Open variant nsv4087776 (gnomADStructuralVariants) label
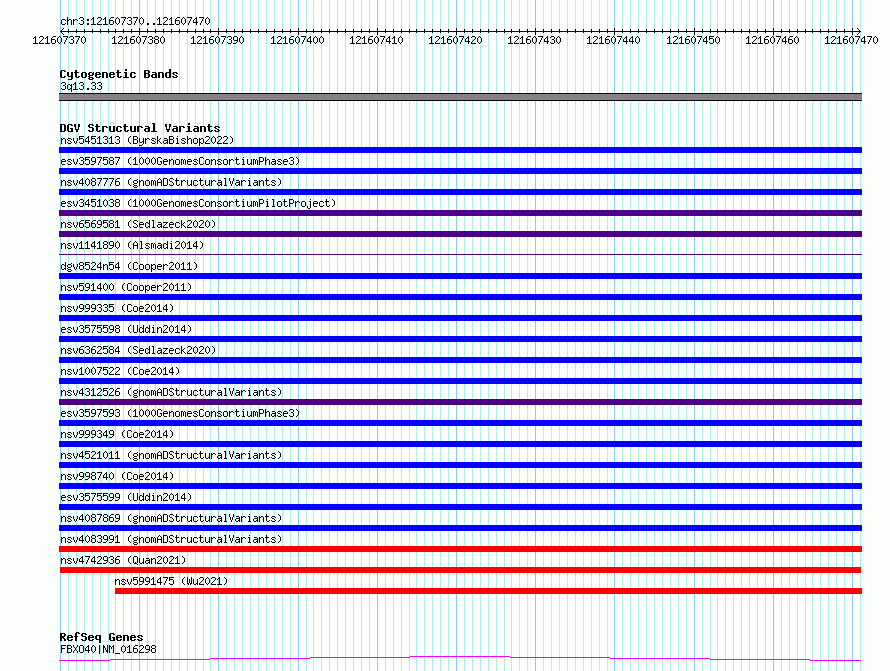Viewport: 890px width, 671px height. point(171,182)
